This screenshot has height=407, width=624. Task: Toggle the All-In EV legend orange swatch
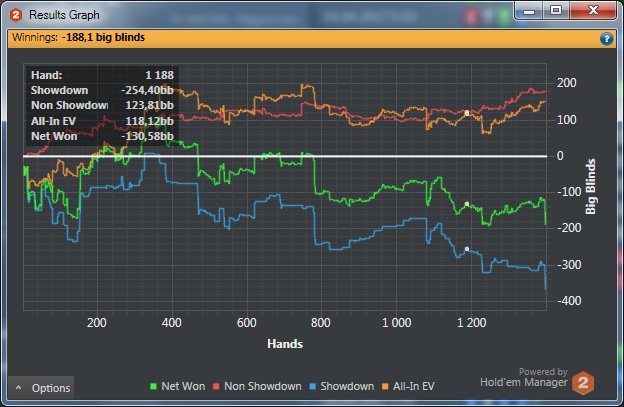(x=385, y=386)
